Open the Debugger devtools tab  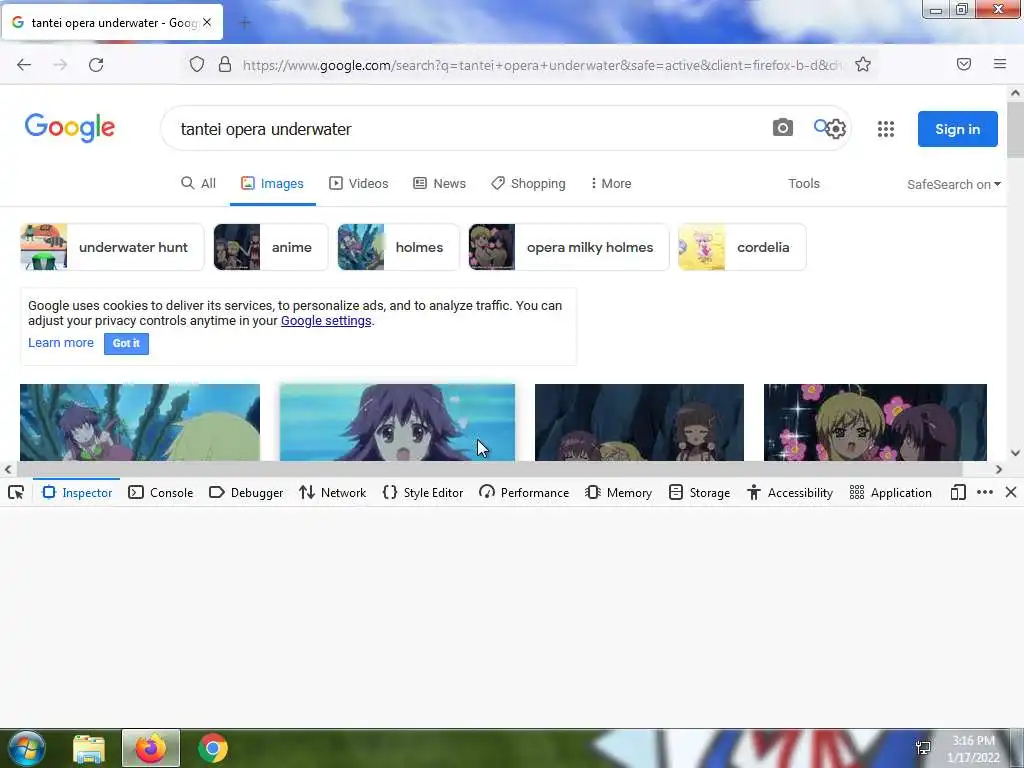[246, 493]
